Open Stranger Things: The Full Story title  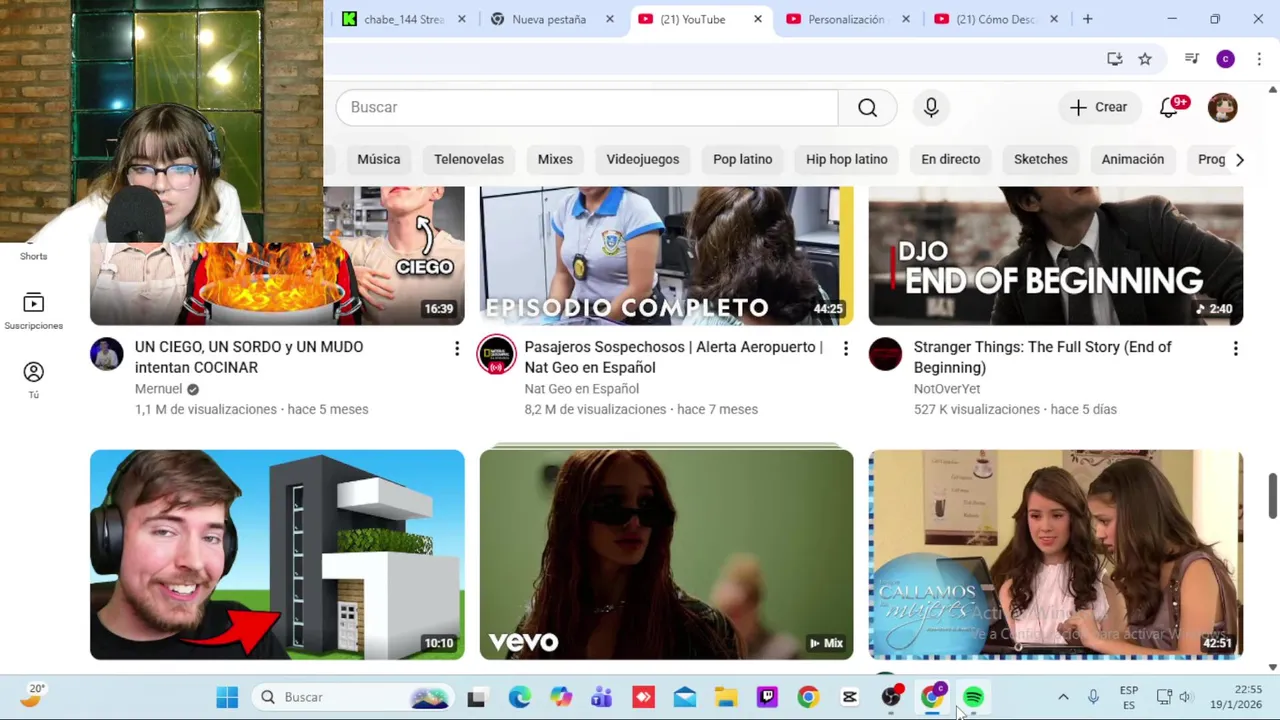coord(1042,357)
